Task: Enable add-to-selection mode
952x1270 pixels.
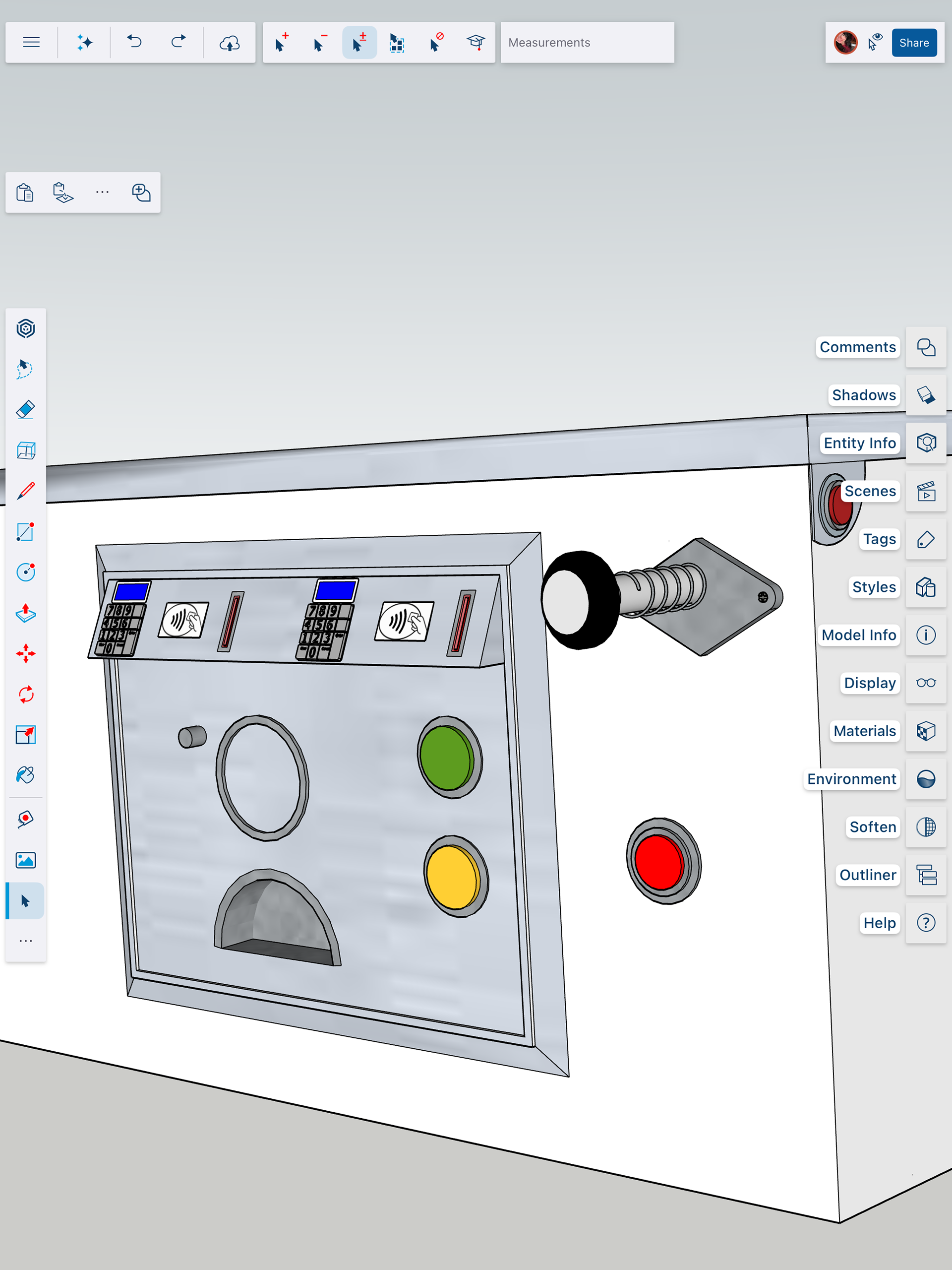Action: (281, 43)
